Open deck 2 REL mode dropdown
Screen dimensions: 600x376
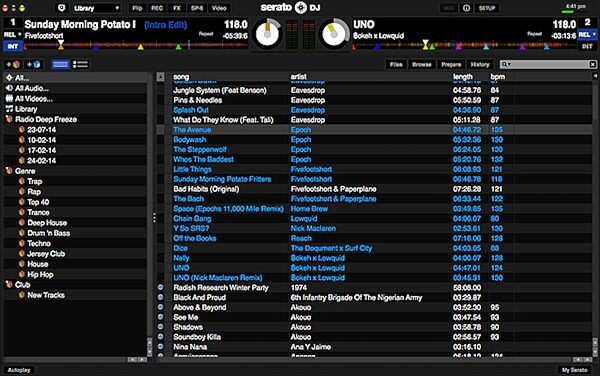tap(587, 34)
